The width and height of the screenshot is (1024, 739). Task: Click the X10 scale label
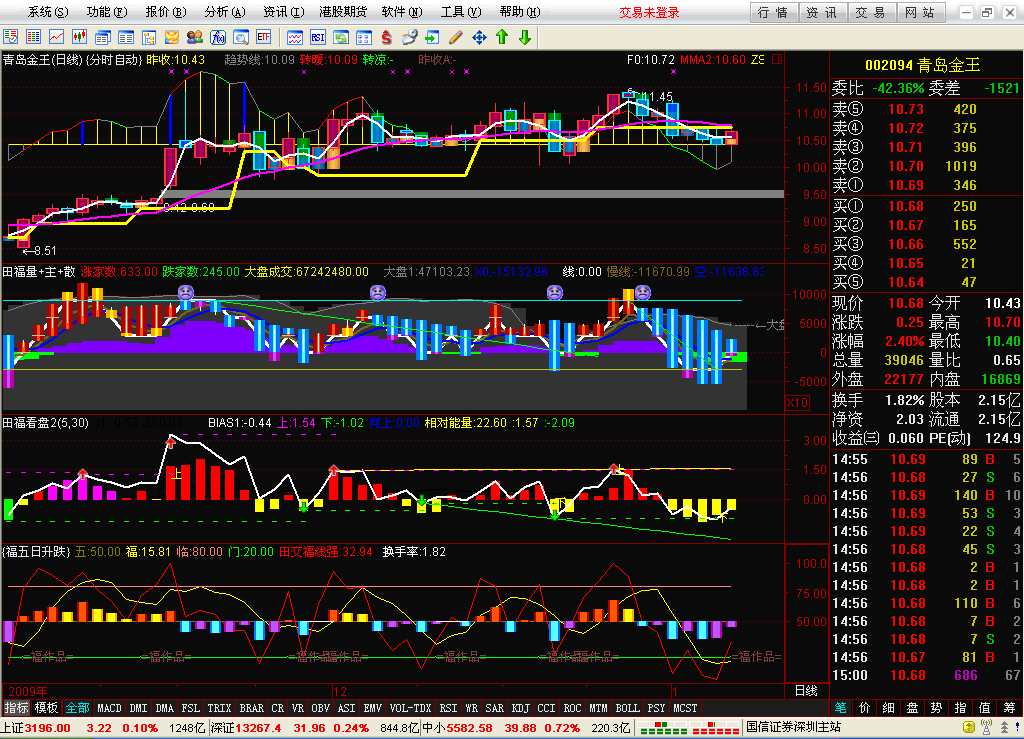click(x=798, y=402)
